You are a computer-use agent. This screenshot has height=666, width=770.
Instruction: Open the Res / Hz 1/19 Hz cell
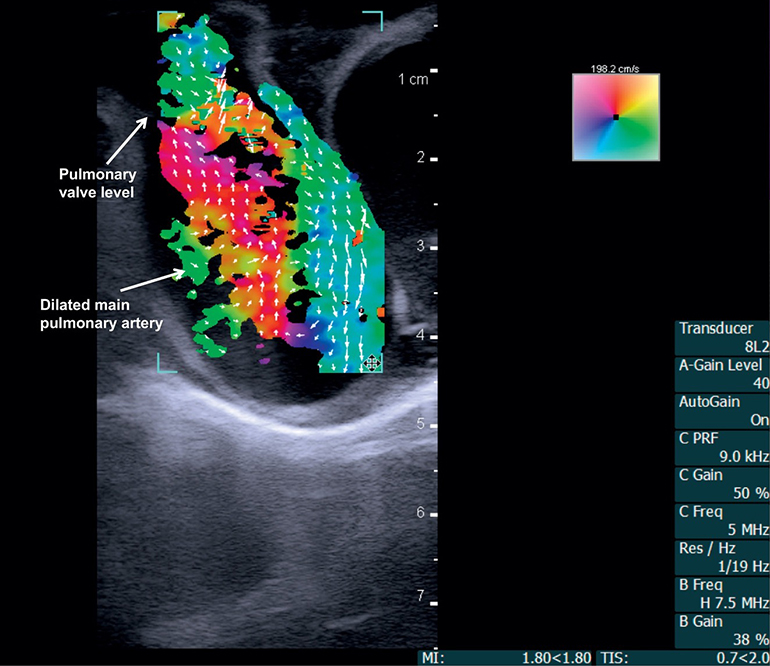(x=722, y=558)
